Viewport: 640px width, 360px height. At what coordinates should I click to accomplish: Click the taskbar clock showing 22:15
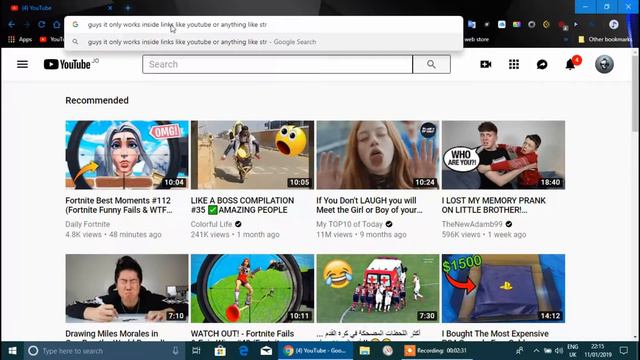click(x=598, y=351)
